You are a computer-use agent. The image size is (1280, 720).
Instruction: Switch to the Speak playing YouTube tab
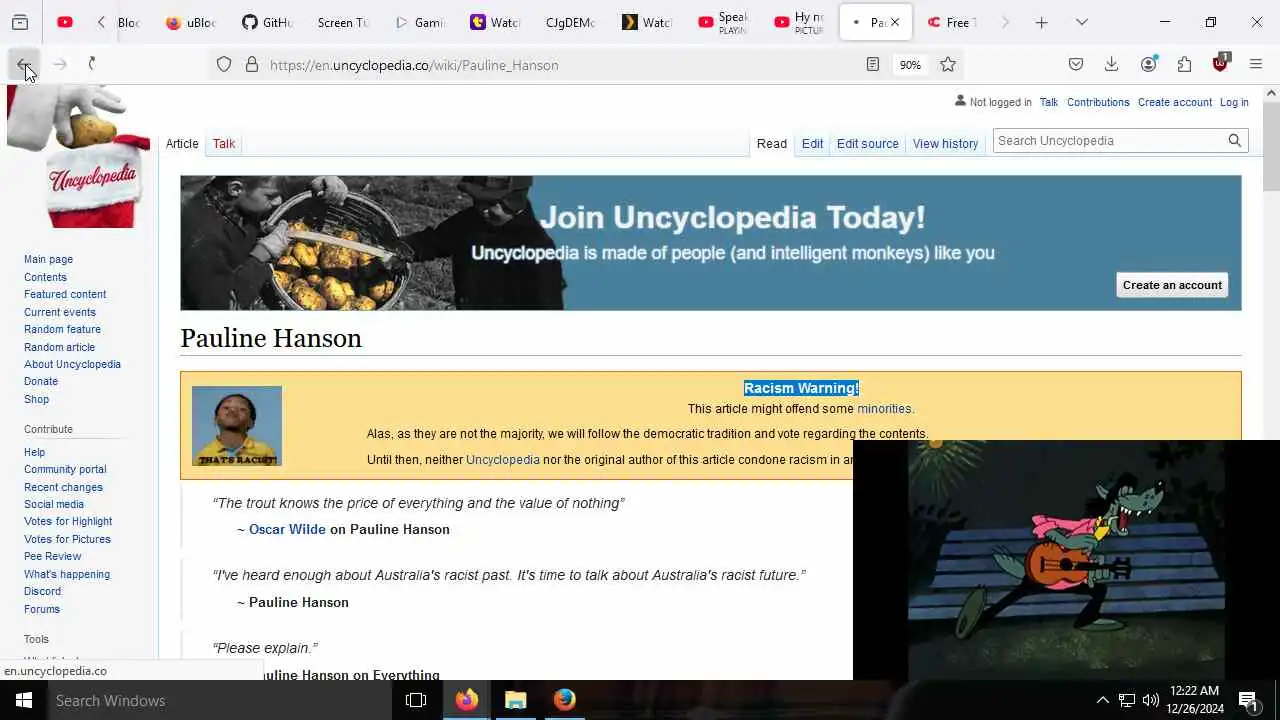[722, 22]
